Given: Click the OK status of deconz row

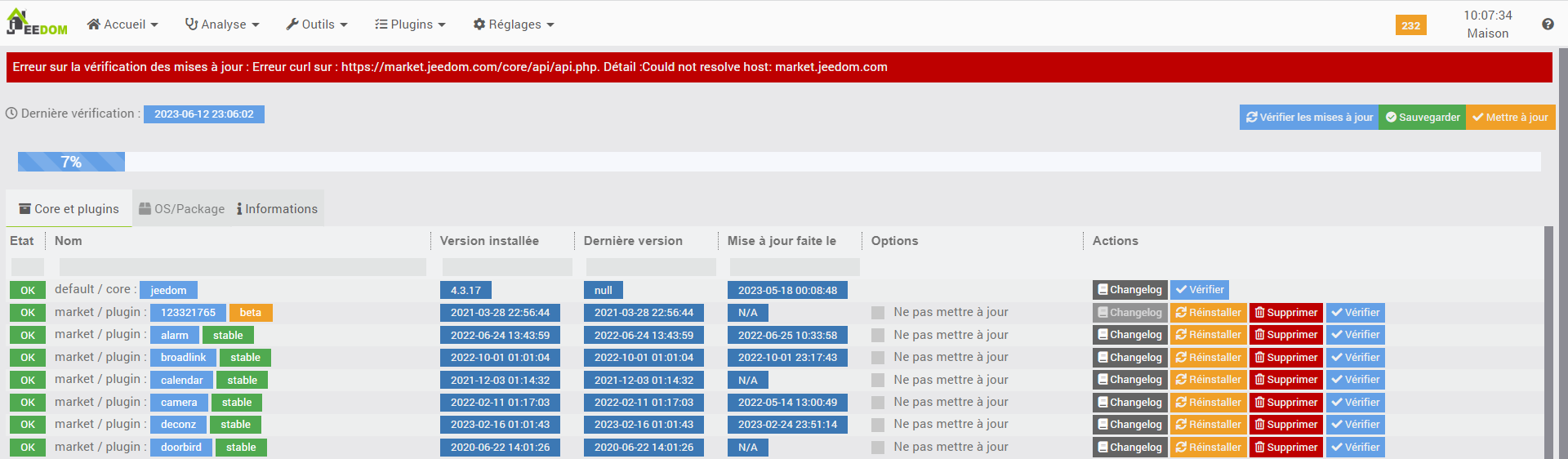Looking at the screenshot, I should (28, 425).
